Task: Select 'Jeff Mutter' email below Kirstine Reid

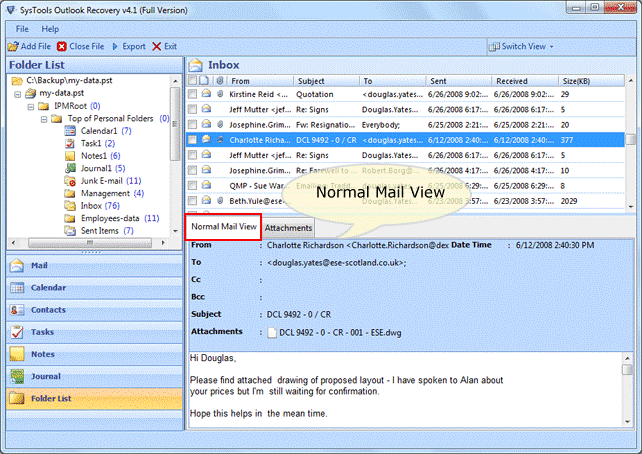Action: click(x=405, y=110)
